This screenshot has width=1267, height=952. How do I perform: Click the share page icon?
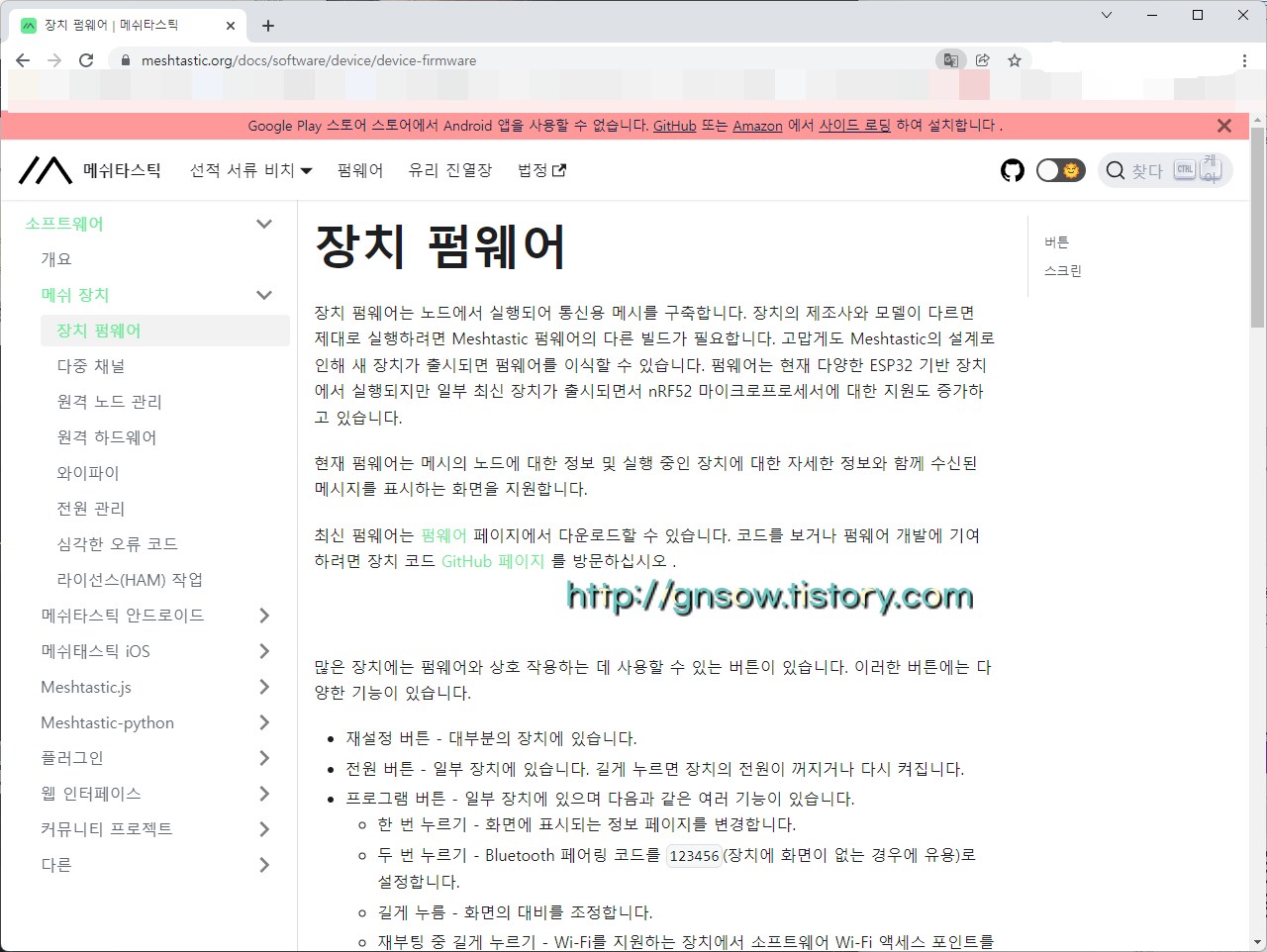pyautogui.click(x=983, y=60)
